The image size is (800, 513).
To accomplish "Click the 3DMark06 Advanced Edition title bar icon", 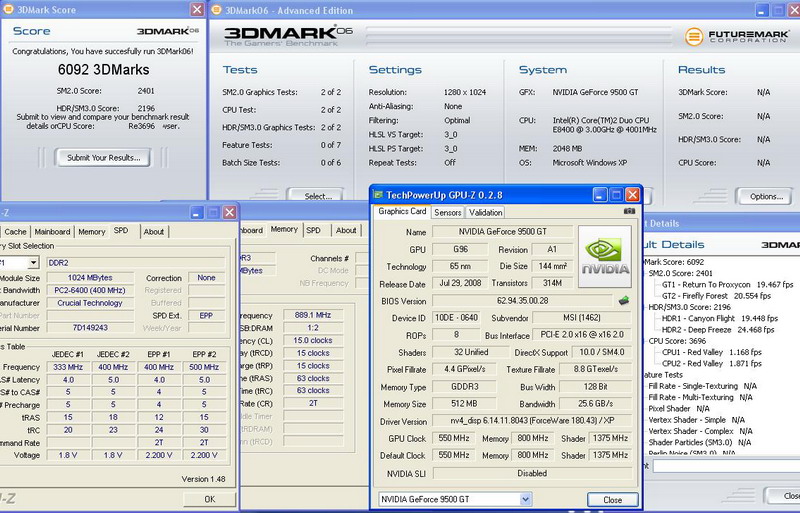I will pyautogui.click(x=216, y=10).
